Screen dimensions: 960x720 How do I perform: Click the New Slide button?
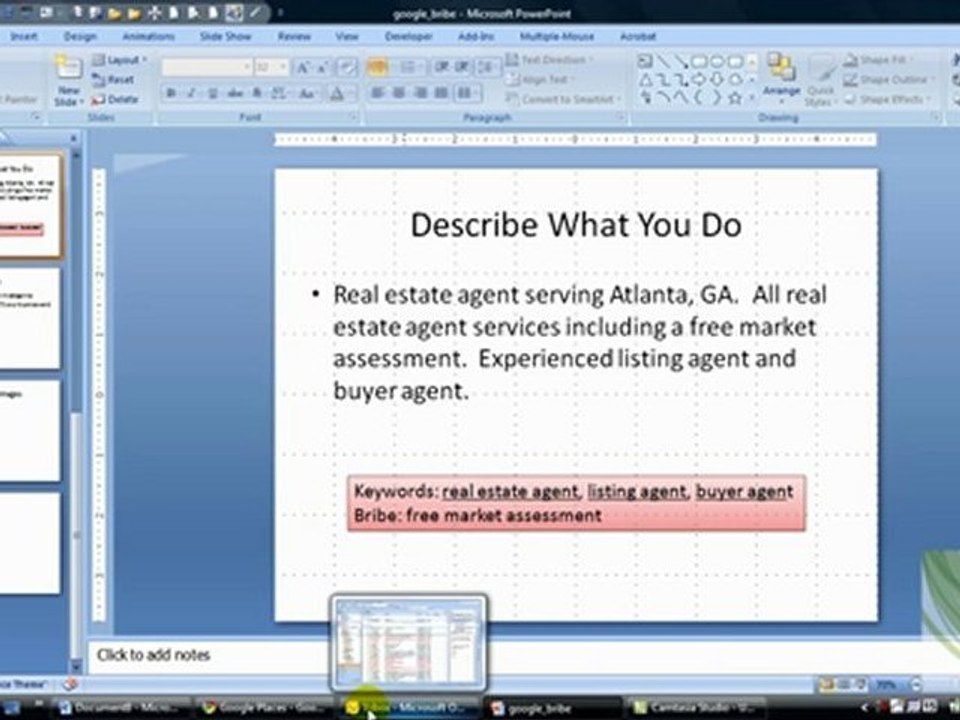pos(68,80)
